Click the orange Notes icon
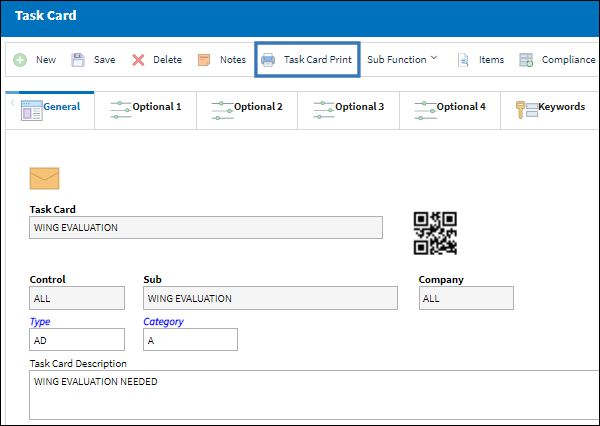This screenshot has height=426, width=600. click(x=204, y=60)
